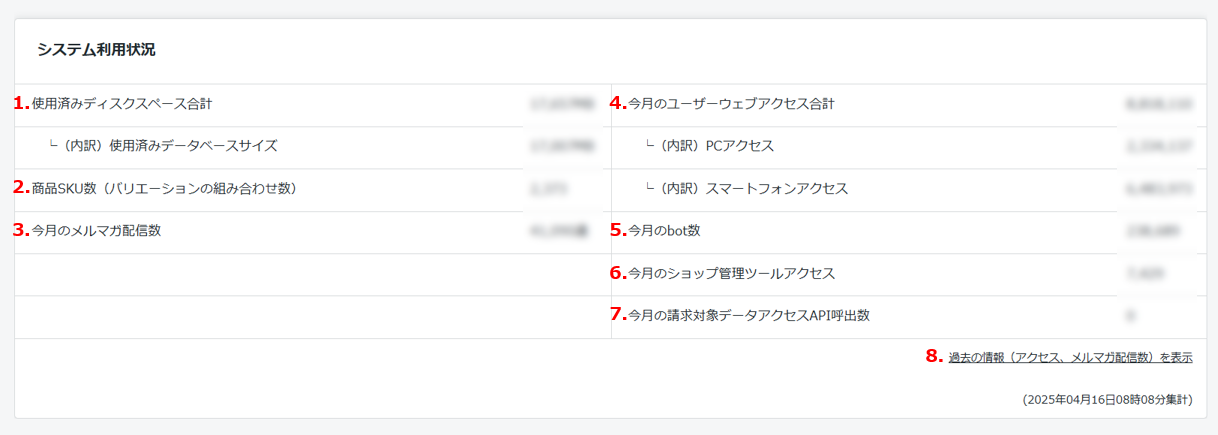Open the past access and mail magazine info link
The width and height of the screenshot is (1218, 435).
coord(1070,357)
